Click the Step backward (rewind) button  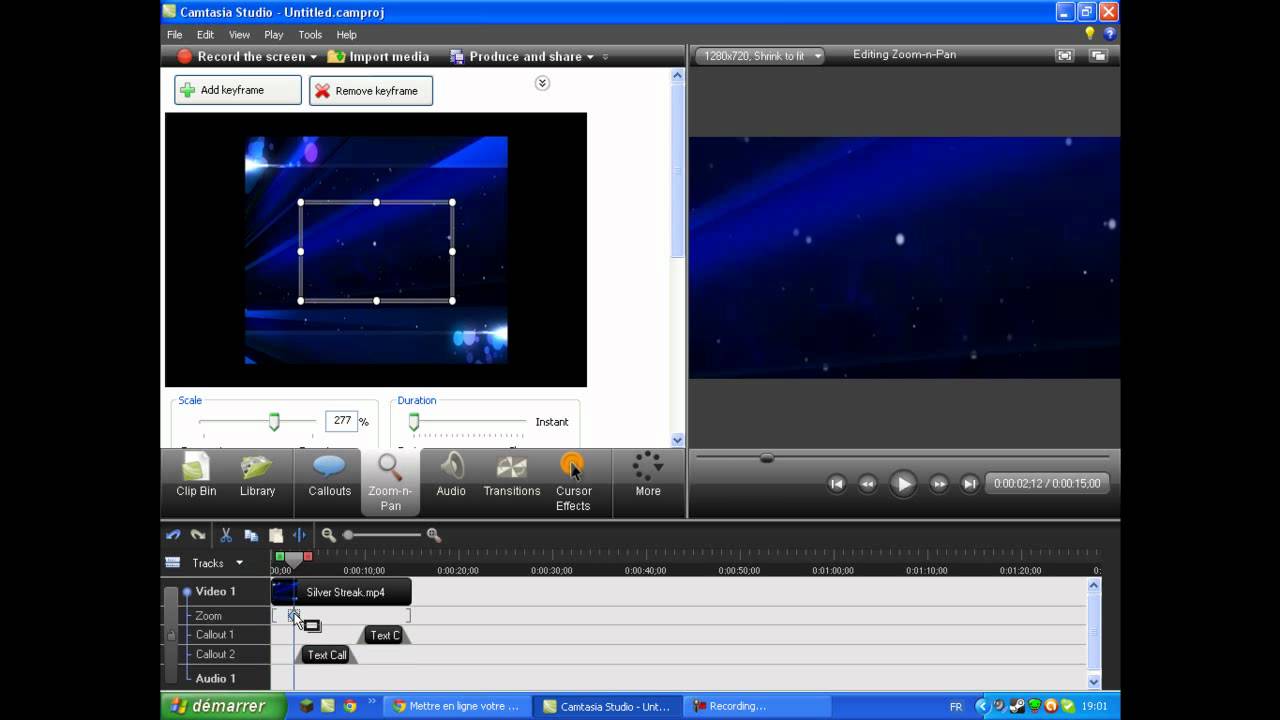pos(868,484)
